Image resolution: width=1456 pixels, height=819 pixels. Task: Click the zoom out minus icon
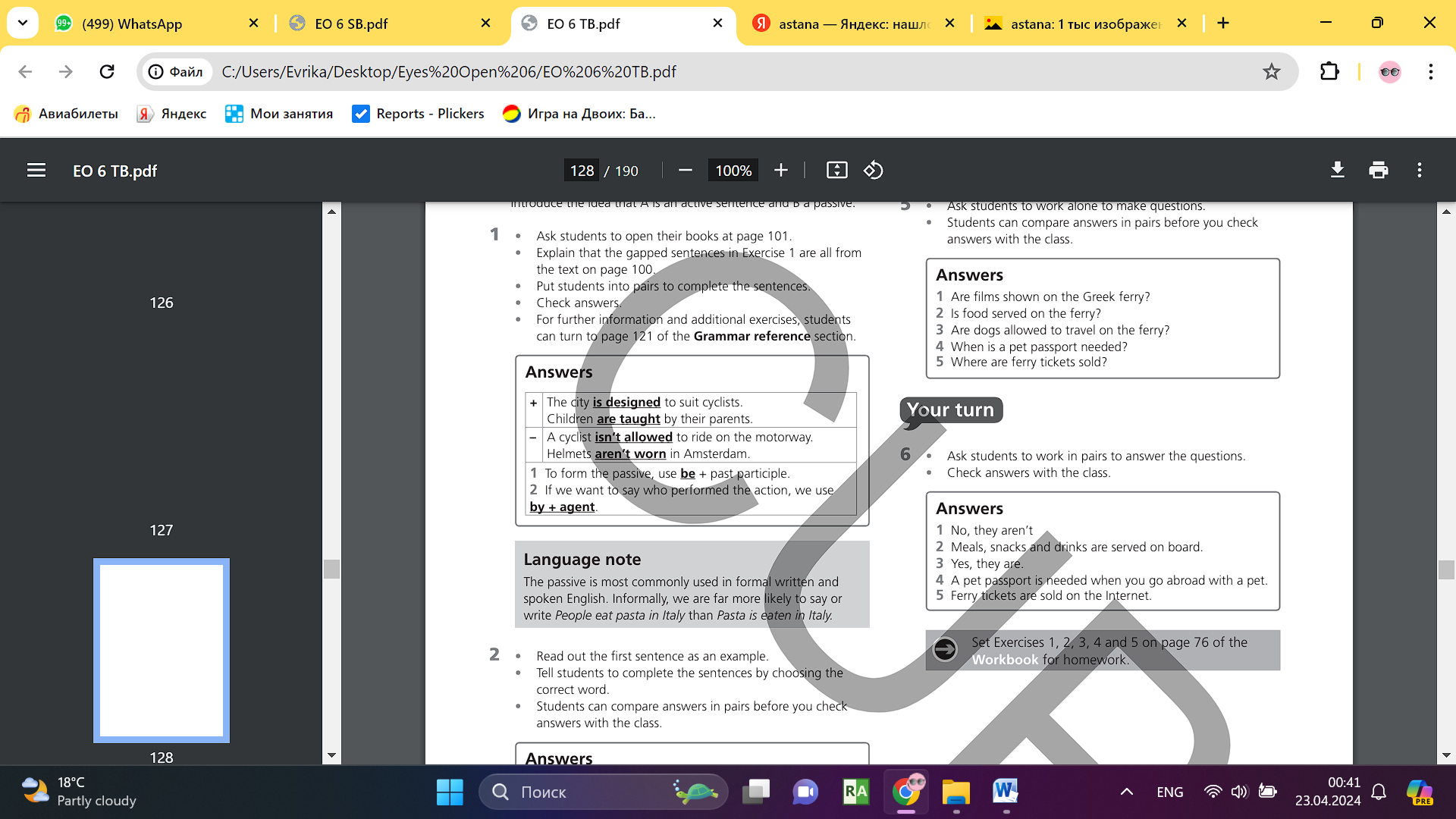click(685, 171)
